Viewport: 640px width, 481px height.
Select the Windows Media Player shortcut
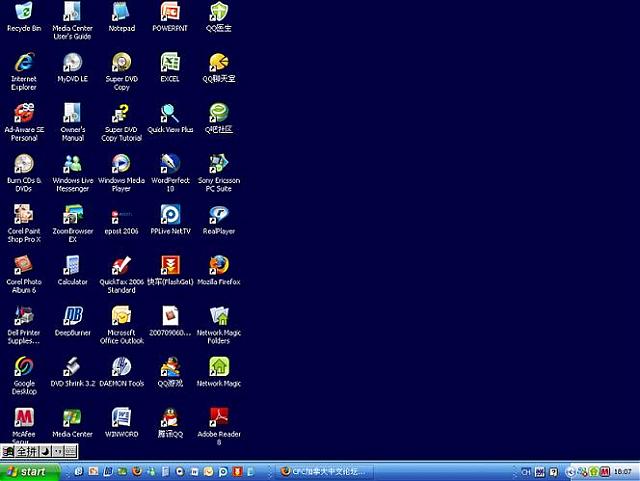(x=122, y=164)
